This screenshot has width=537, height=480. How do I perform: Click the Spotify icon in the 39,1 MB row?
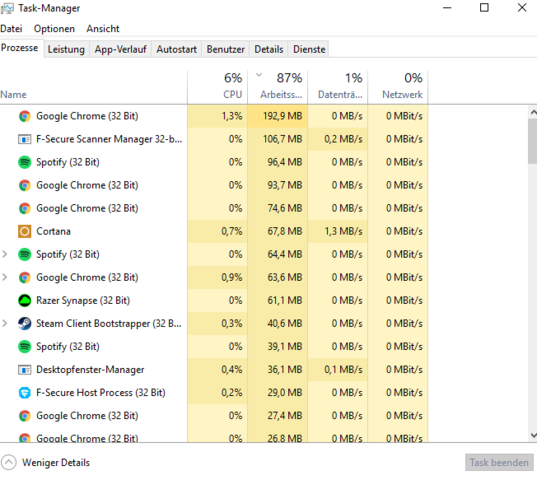point(24,346)
